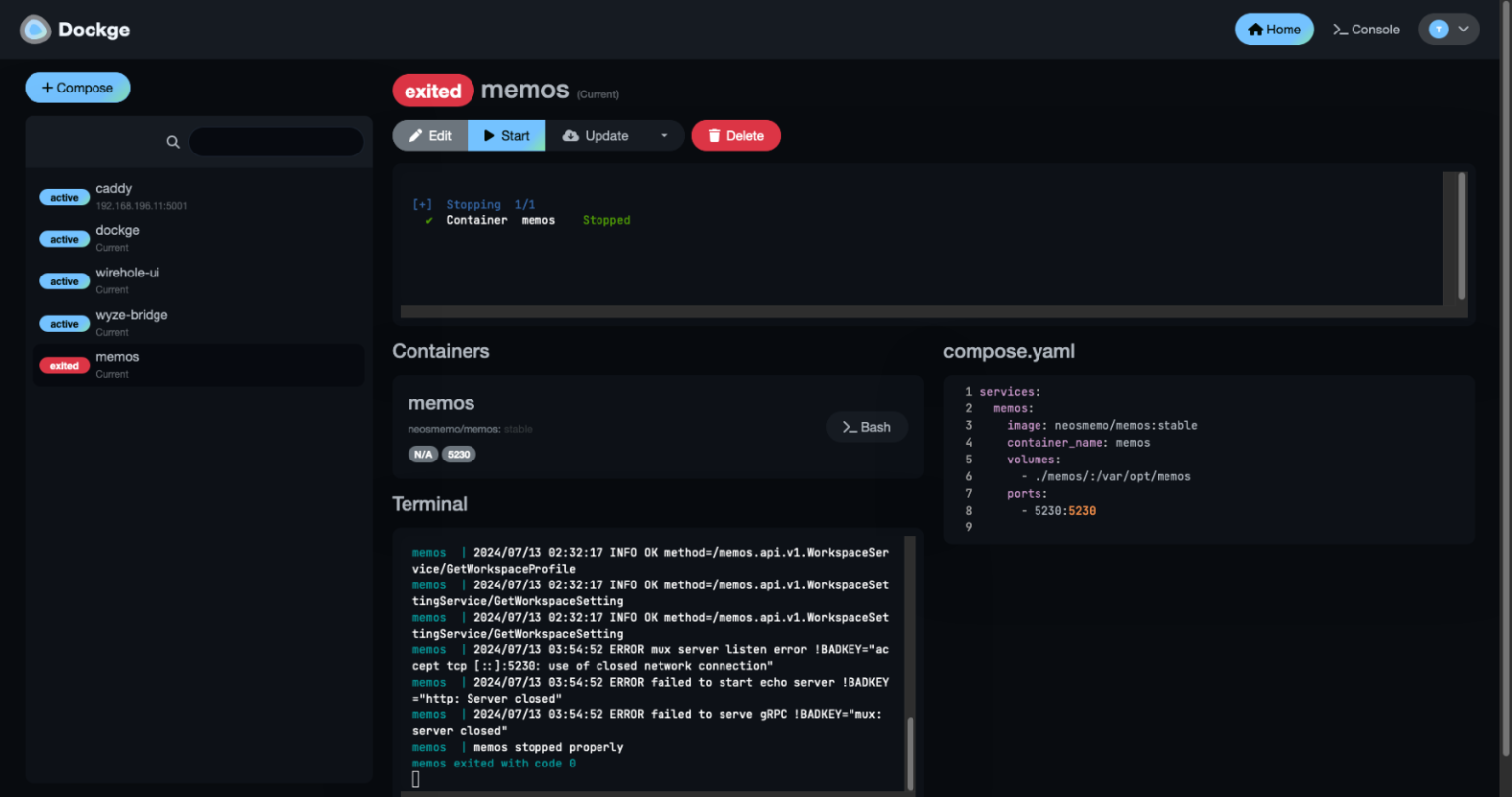Screen dimensions: 1512x797
Task: Expand the Update button dropdown arrow
Action: click(664, 135)
